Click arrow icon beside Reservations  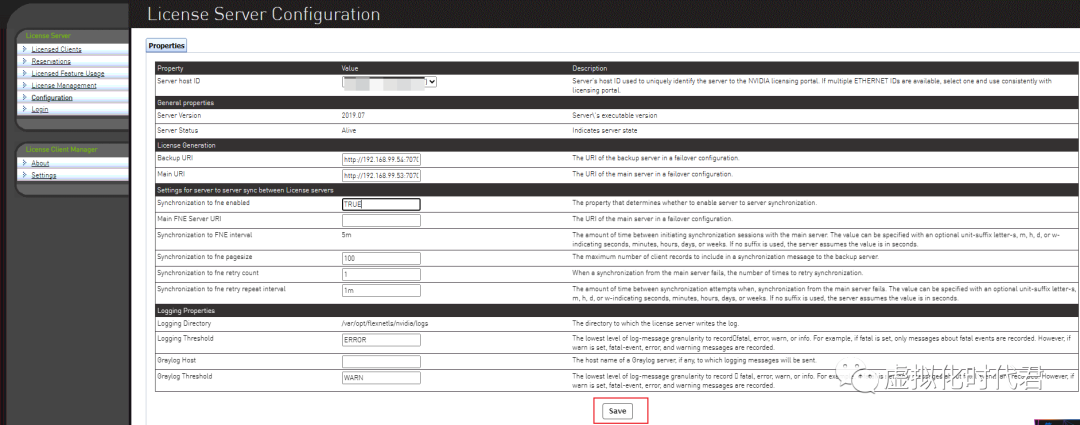coord(24,61)
